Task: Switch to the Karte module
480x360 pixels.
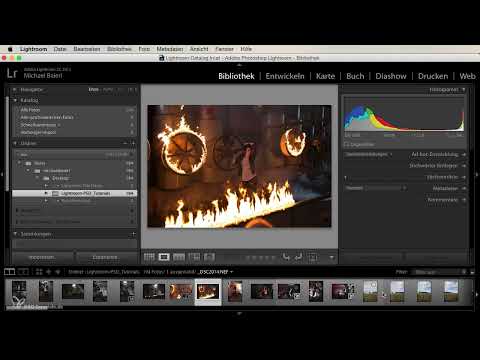Action: (x=325, y=76)
